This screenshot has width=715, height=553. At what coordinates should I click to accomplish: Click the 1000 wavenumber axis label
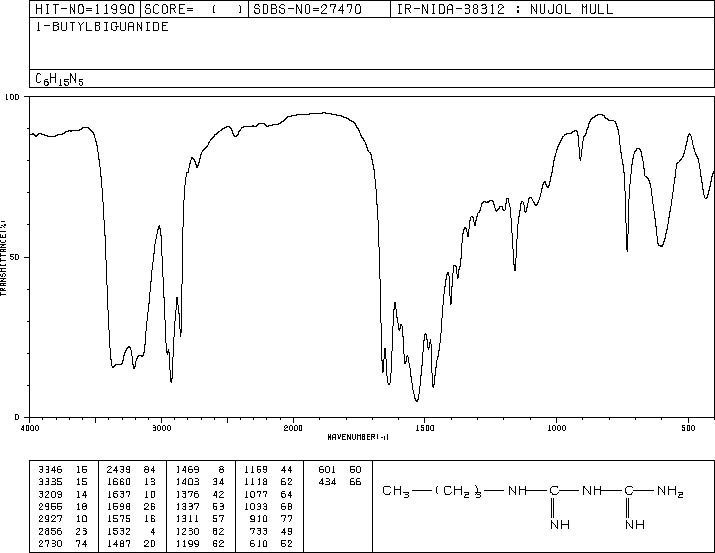tap(556, 428)
